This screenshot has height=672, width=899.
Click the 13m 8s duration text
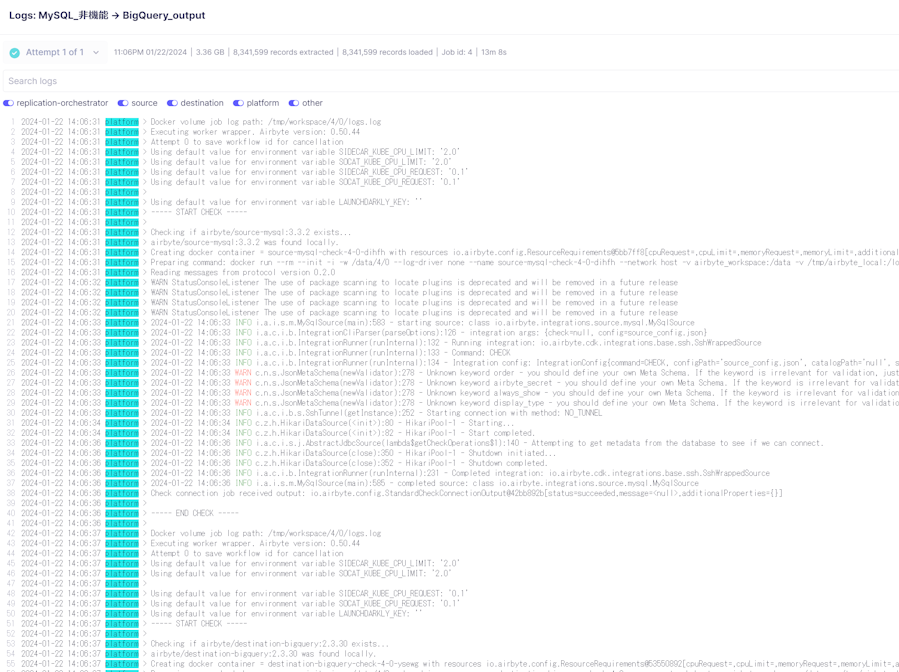[x=494, y=52]
